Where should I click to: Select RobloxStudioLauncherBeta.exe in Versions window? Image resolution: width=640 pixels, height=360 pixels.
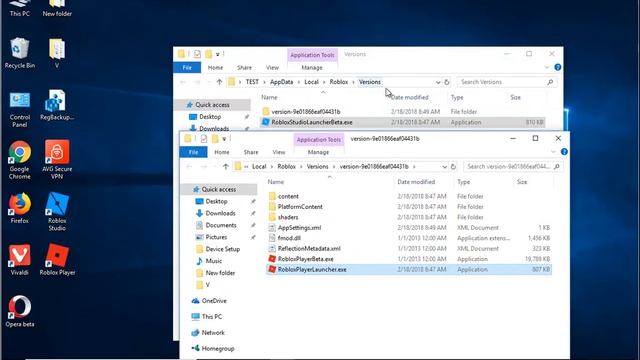click(x=402, y=122)
